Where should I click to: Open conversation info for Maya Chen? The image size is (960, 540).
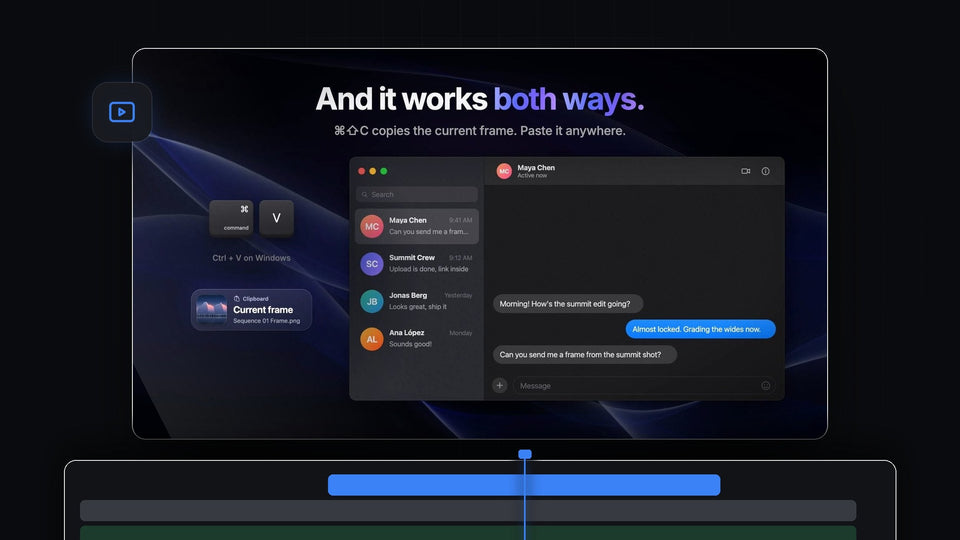point(765,171)
